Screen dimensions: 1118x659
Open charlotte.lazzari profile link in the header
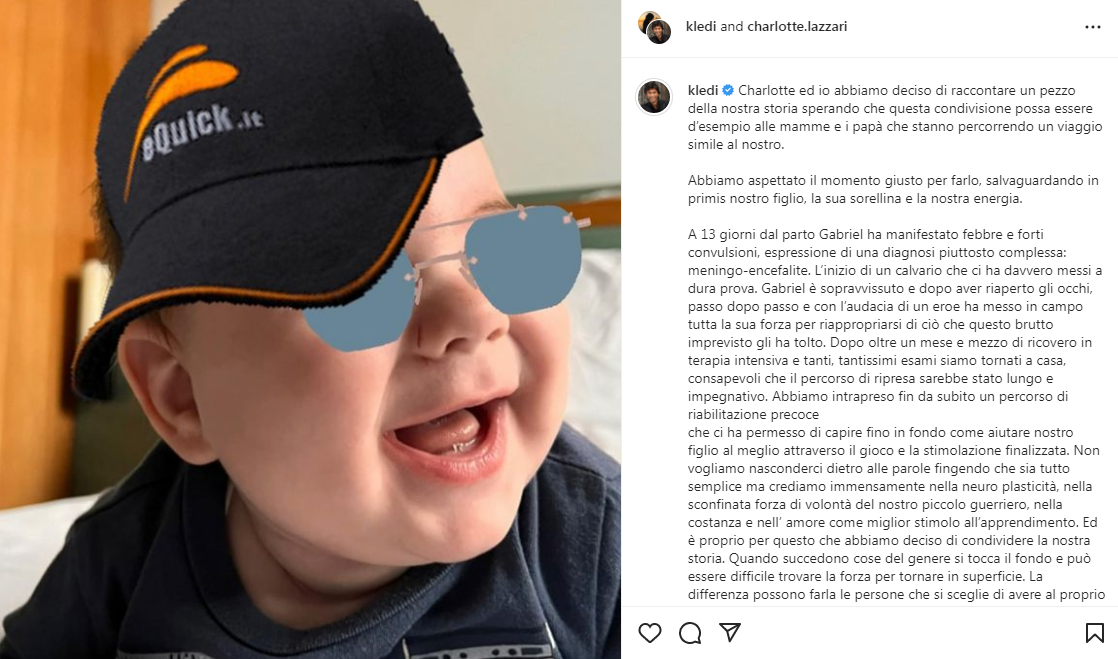tap(797, 26)
